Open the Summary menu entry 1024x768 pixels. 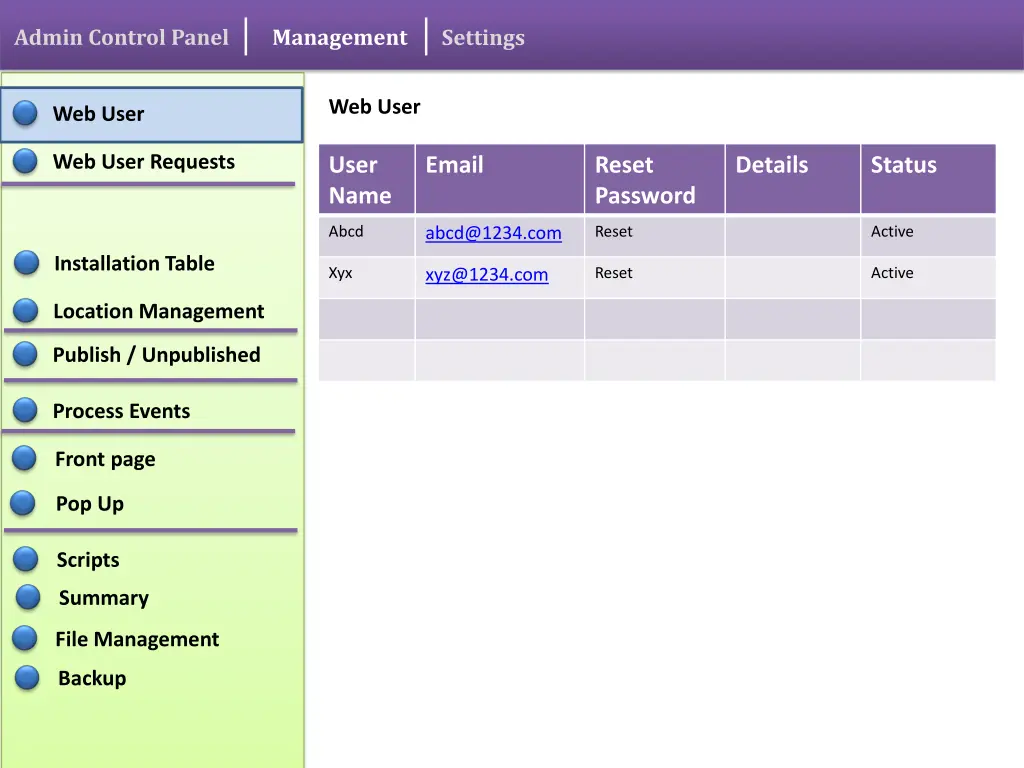point(103,598)
